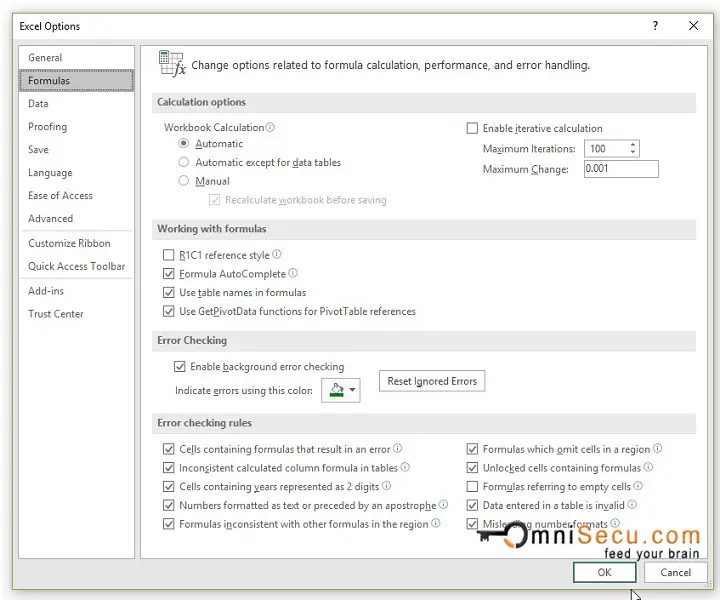
Task: Open the Add-ins category
Action: [76, 291]
